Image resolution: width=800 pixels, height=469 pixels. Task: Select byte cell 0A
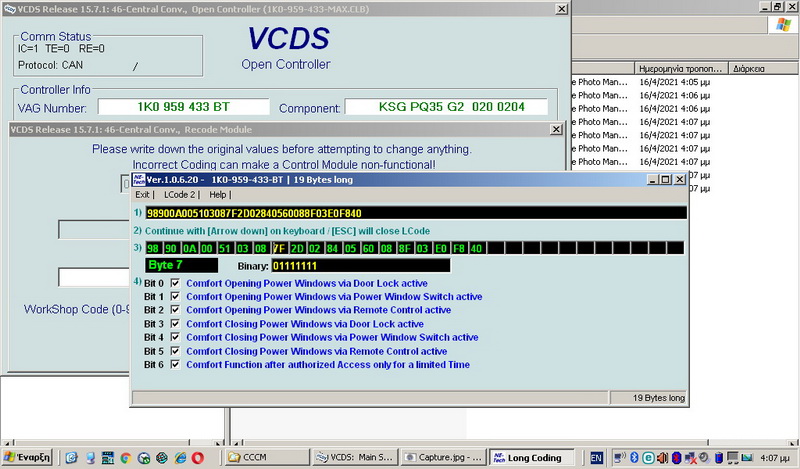click(x=189, y=248)
